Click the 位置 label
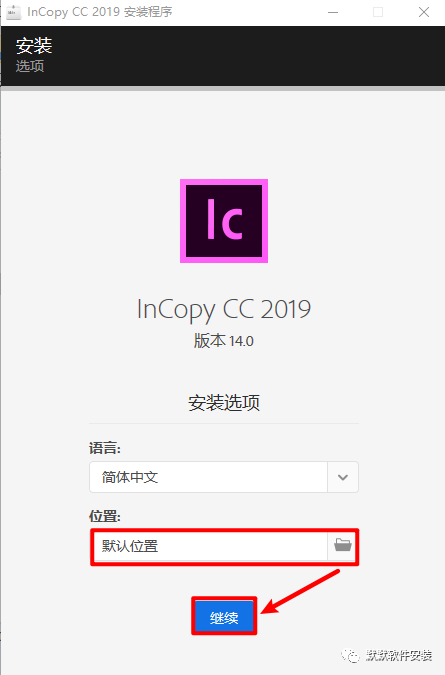Screen dimensions: 445x675 (x=105, y=516)
